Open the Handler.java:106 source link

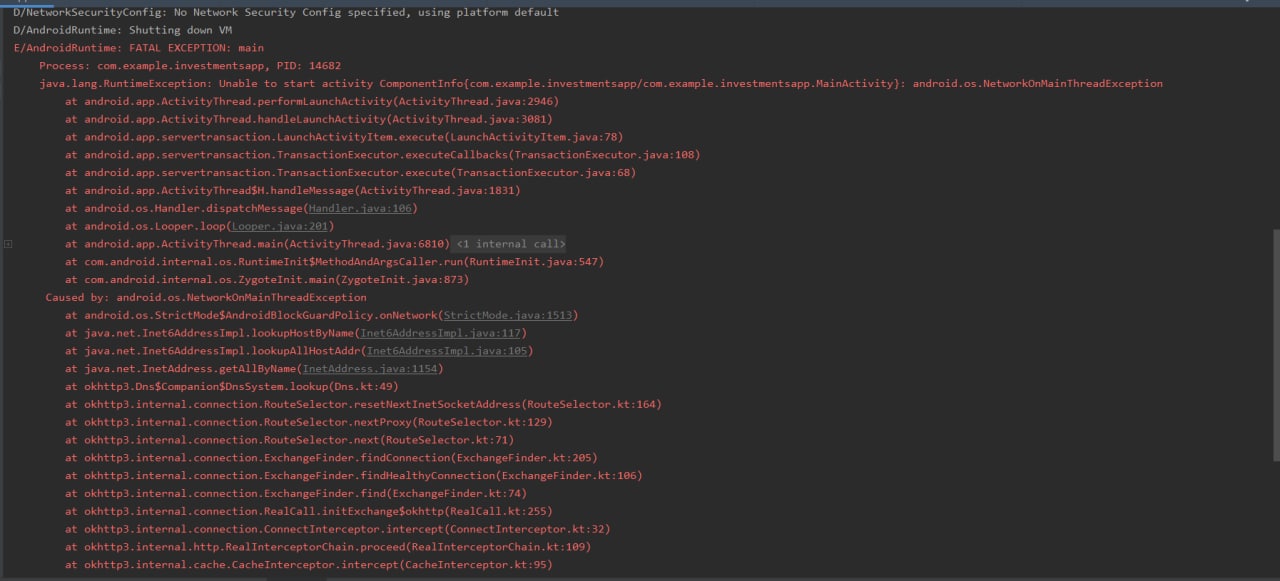pos(360,208)
